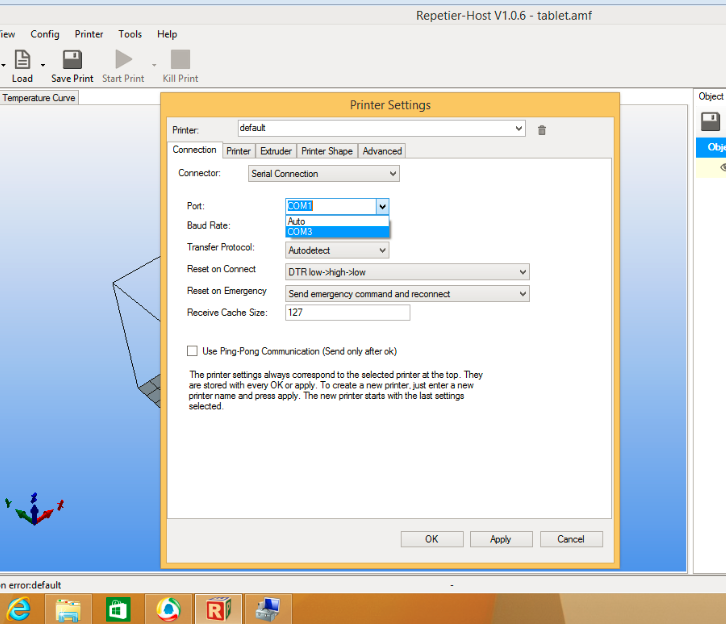Click the Start Print play icon

point(124,59)
